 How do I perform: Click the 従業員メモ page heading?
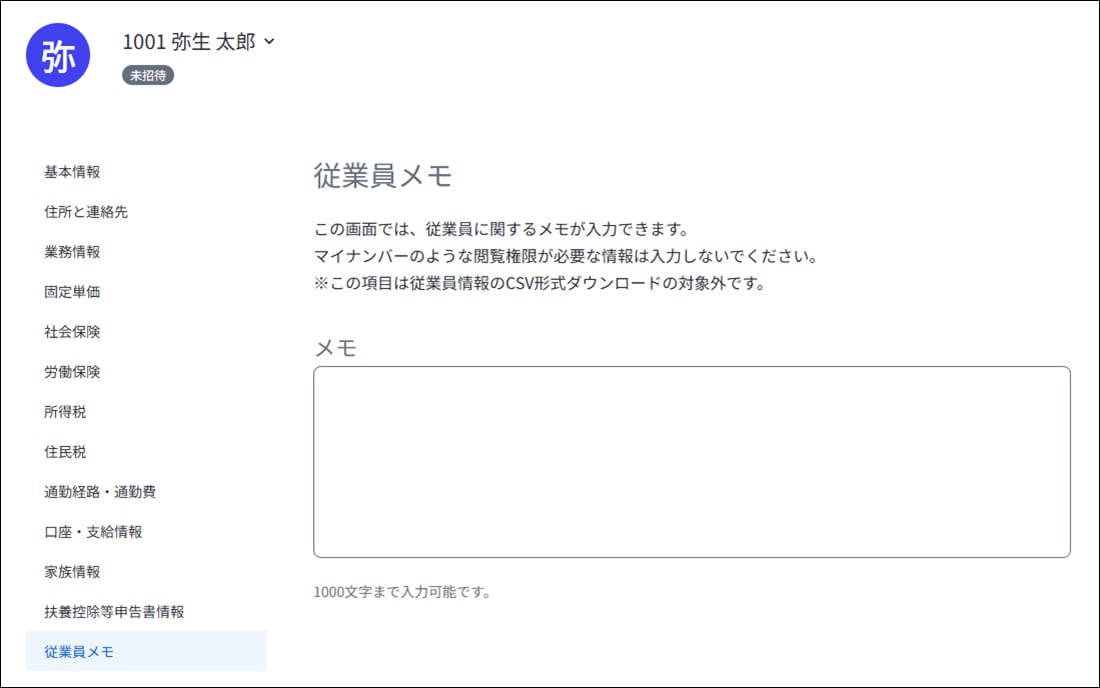[383, 177]
